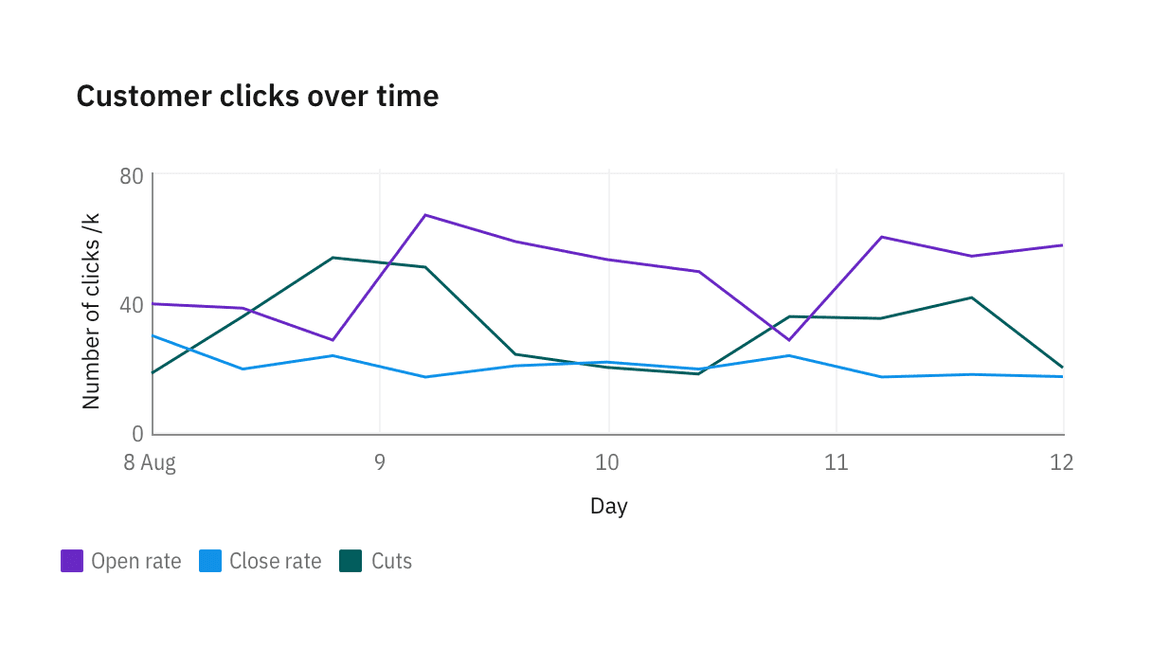Select the Number of clicks /k axis title
1152x648 pixels.
[91, 310]
